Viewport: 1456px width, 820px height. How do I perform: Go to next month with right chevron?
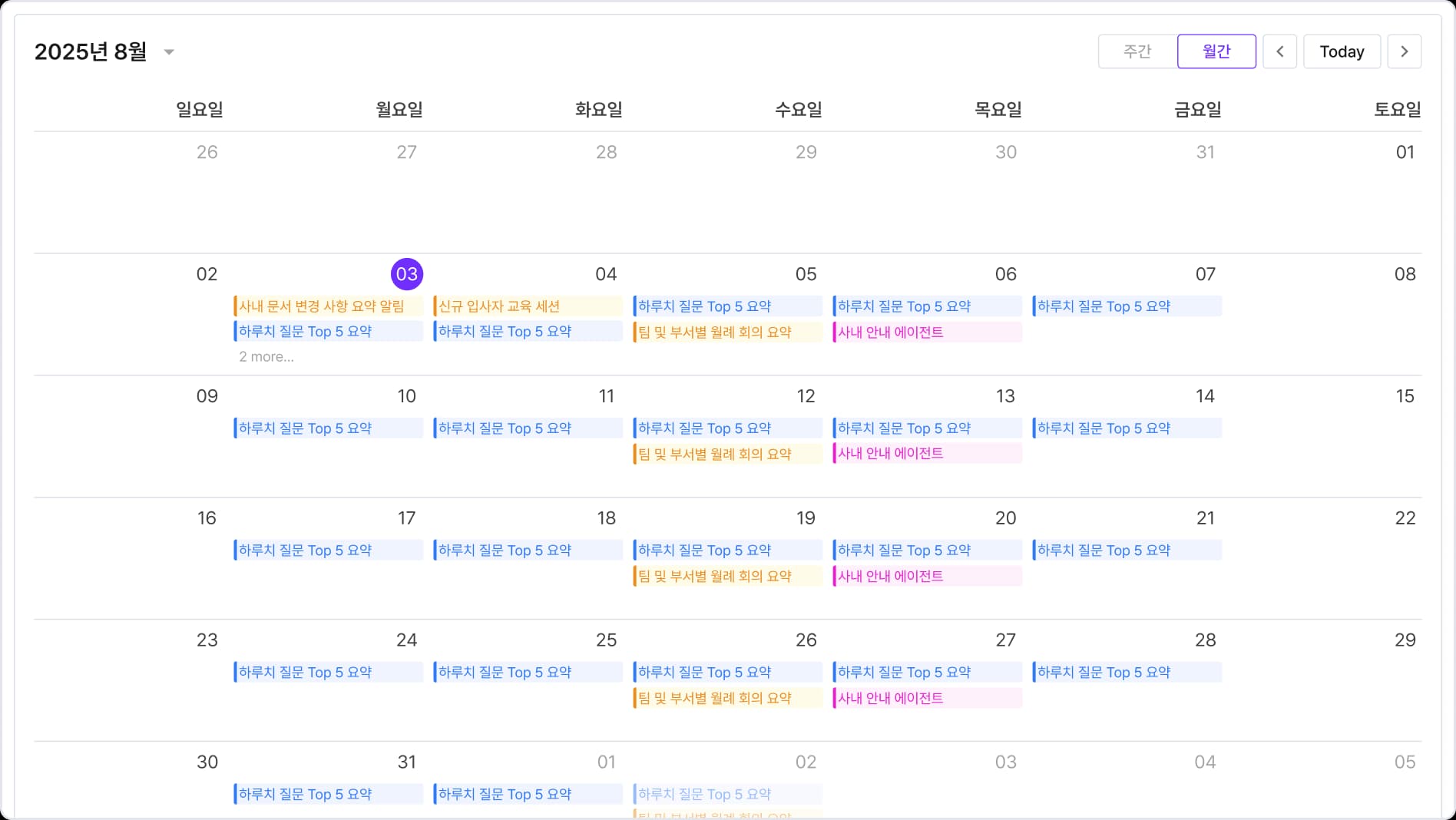pyautogui.click(x=1404, y=51)
